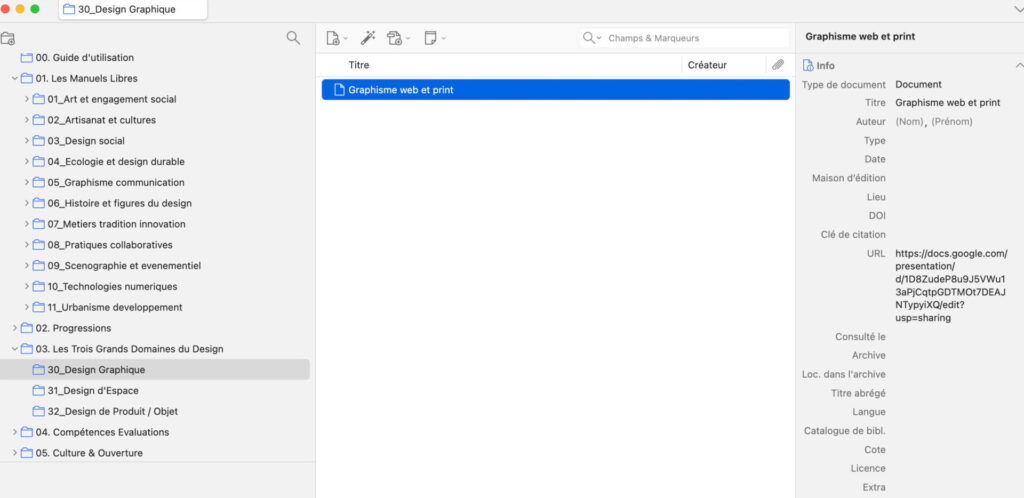Expand 05. Culture & Ouverture collection
Image resolution: width=1024 pixels, height=498 pixels.
click(x=14, y=453)
